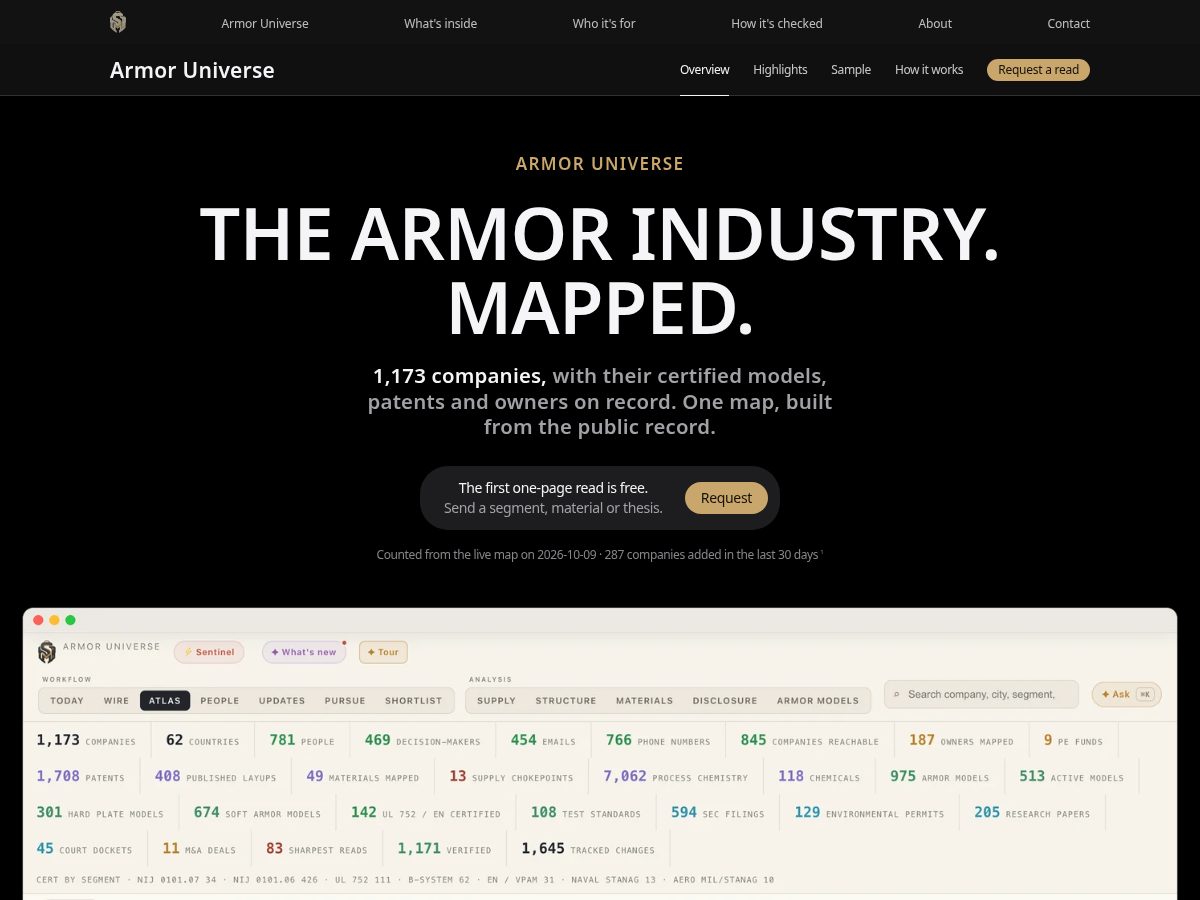Screen dimensions: 1200x900
Task: Click the 129 ENVIRONMENTAL PERMITS stat
Action: pos(869,813)
